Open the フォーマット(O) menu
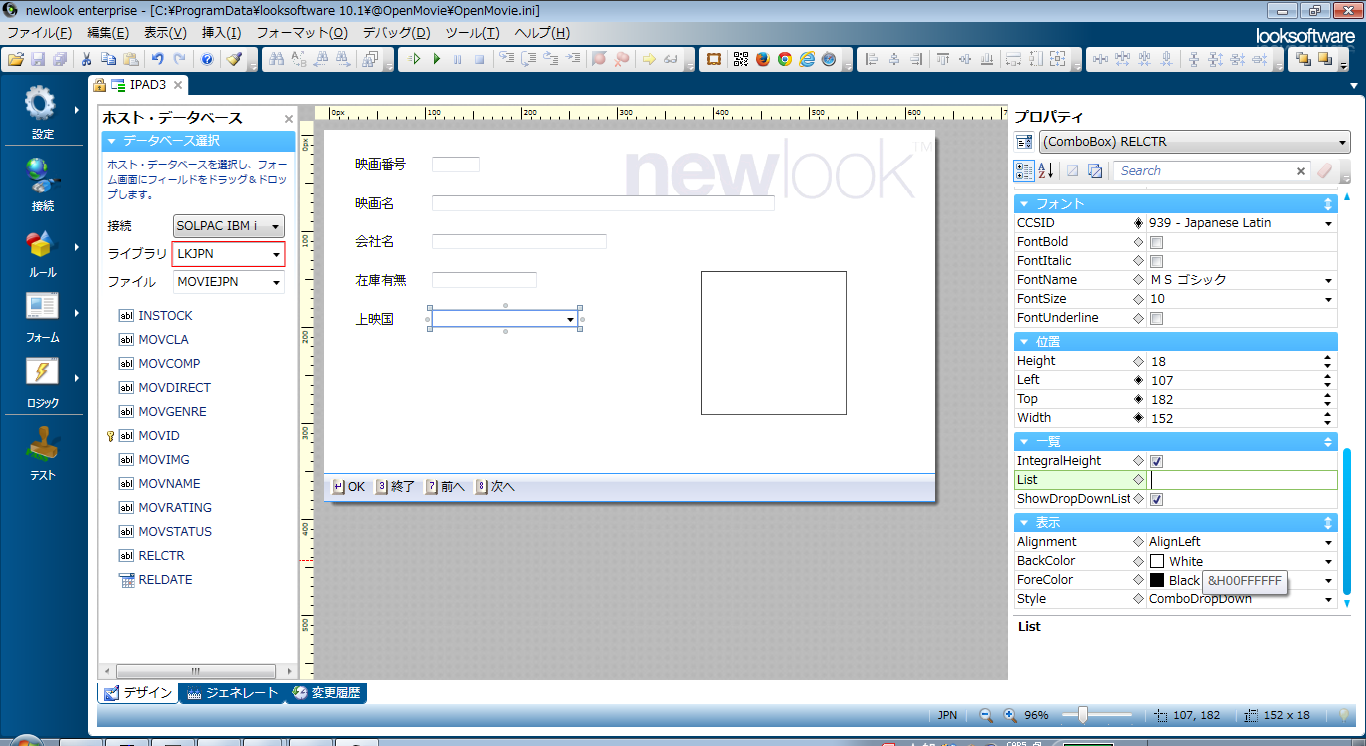Viewport: 1366px width, 746px height. click(x=301, y=33)
